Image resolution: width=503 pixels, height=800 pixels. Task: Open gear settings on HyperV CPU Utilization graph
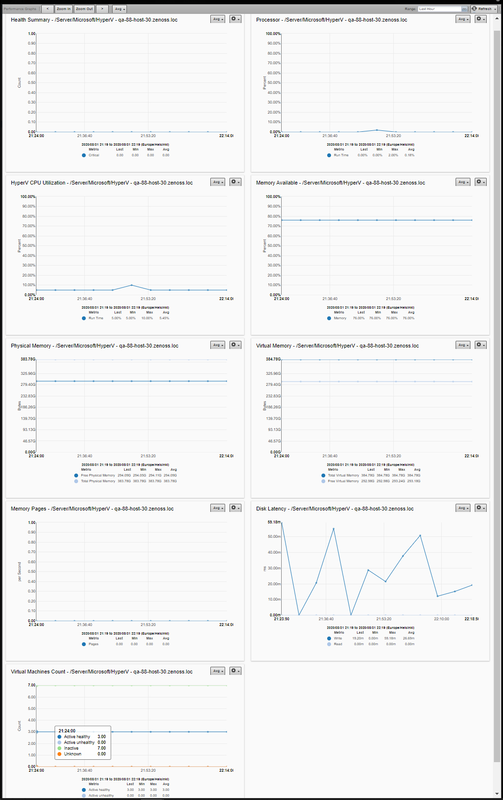point(235,182)
